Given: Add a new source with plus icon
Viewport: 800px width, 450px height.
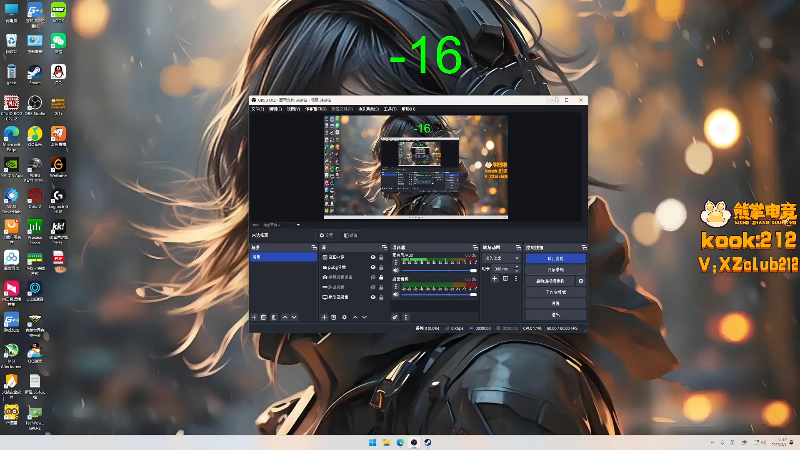Looking at the screenshot, I should (x=324, y=317).
